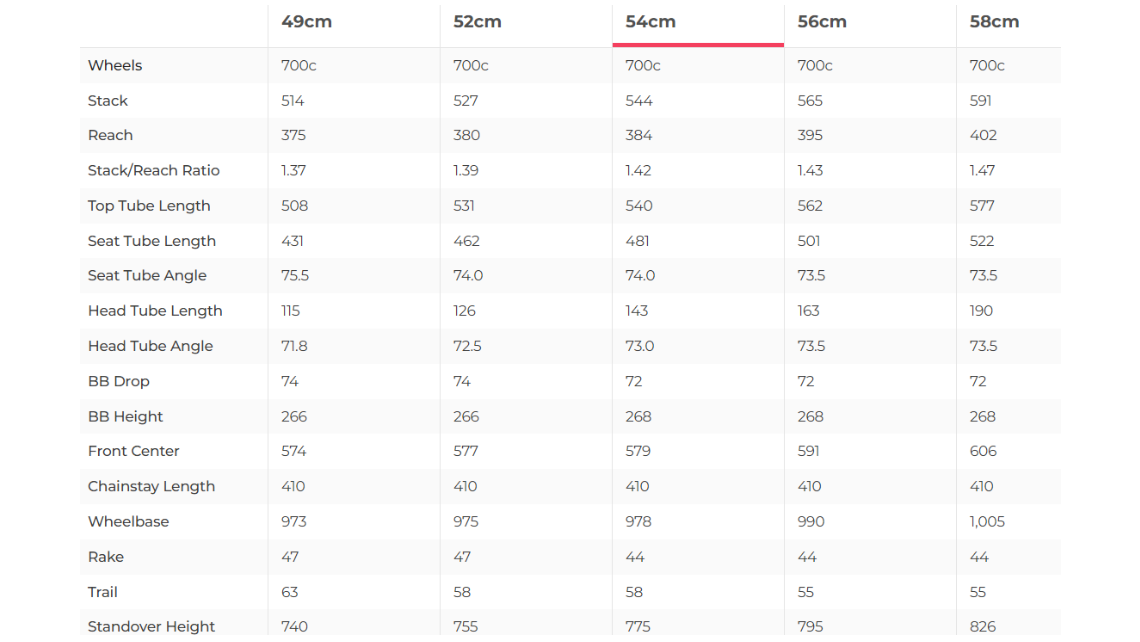Image resolution: width=1140 pixels, height=642 pixels.
Task: Click the 75.5 seat tube angle value
Action: 294,276
